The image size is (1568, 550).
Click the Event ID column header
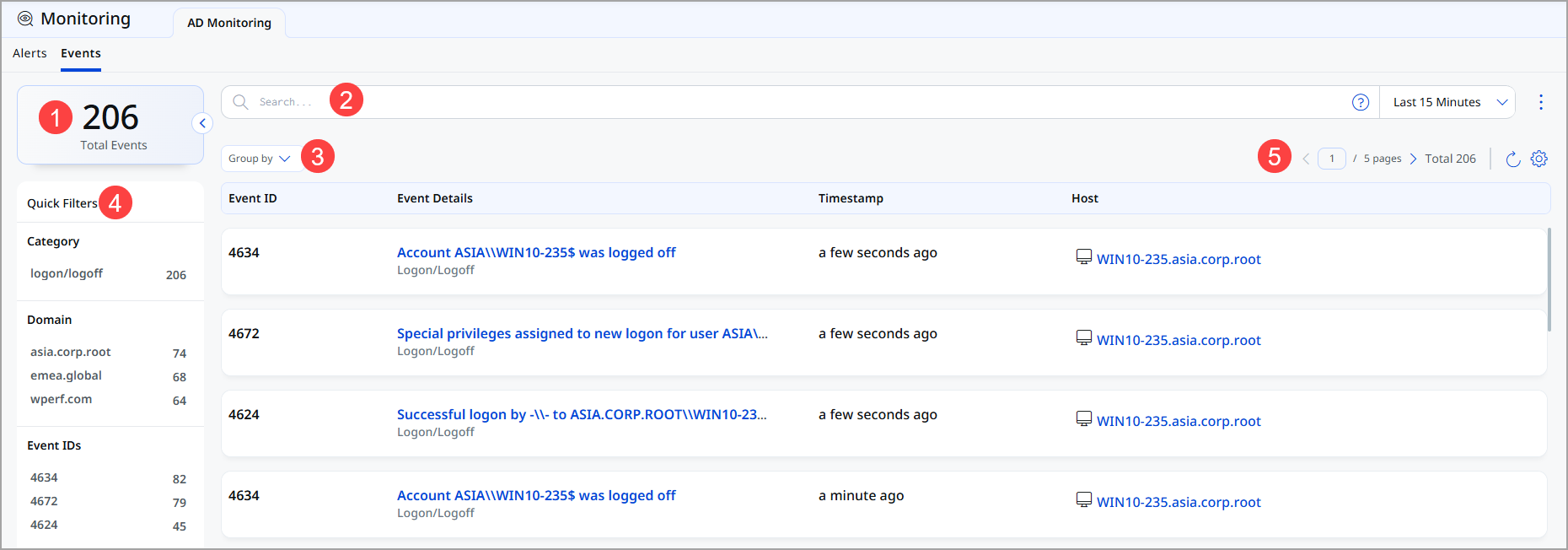[253, 198]
